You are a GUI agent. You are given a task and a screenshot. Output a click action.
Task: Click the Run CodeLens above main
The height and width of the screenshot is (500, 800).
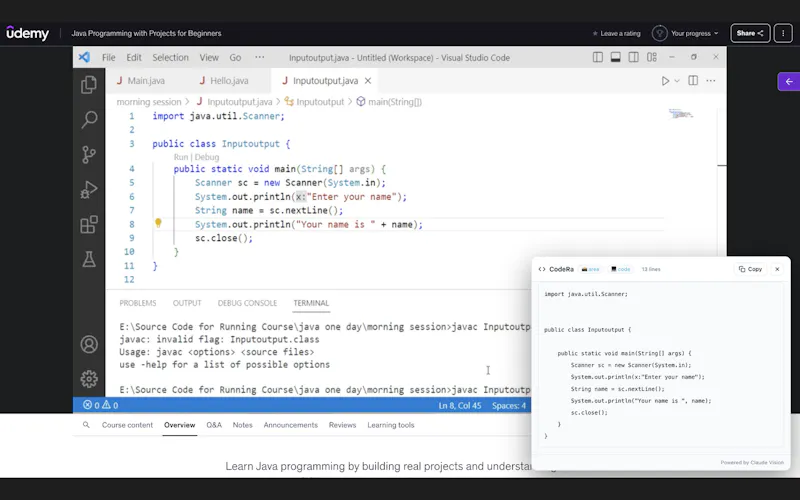coord(181,157)
